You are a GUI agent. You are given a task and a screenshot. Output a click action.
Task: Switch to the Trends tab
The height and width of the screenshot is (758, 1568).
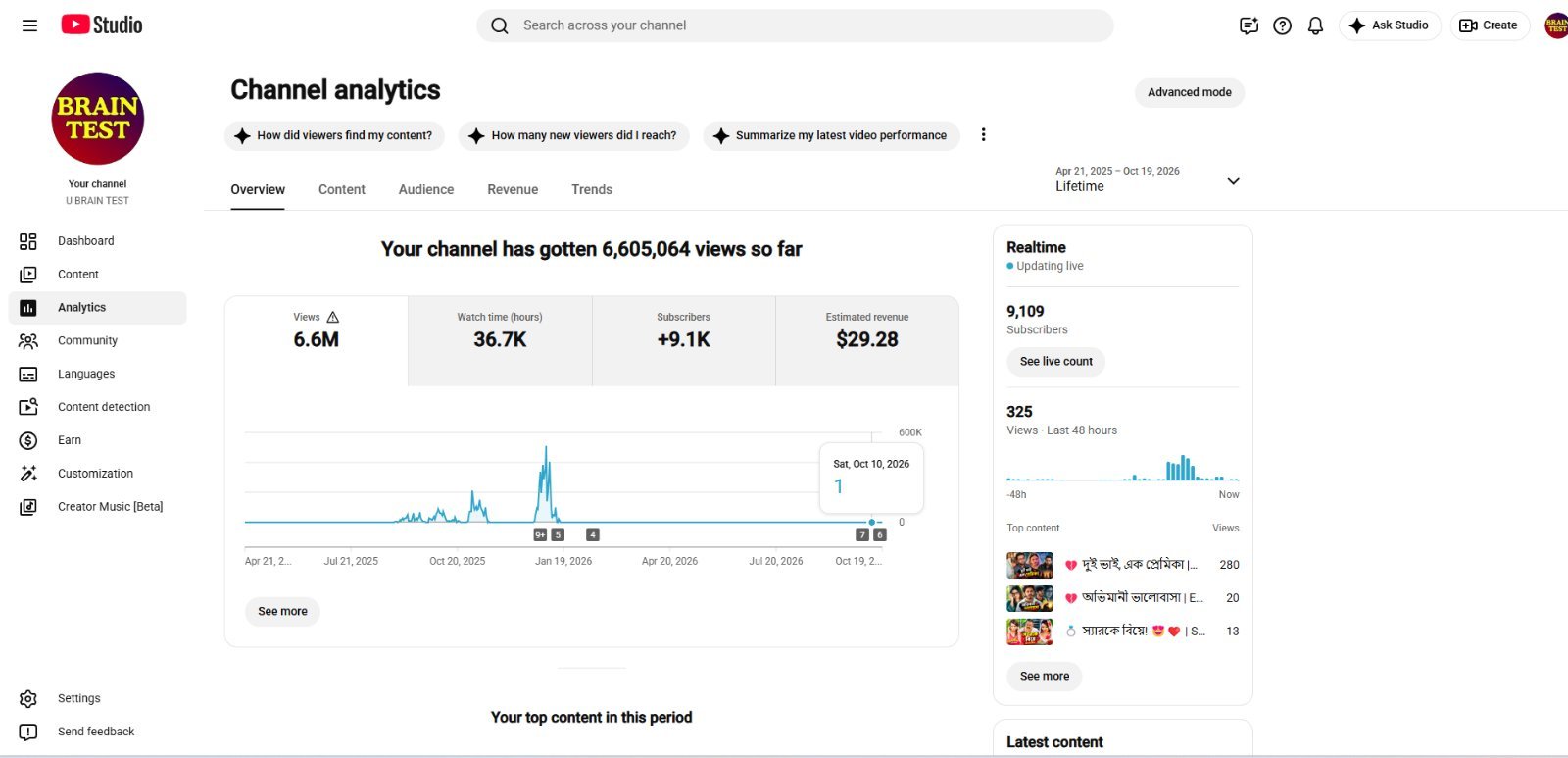[592, 190]
